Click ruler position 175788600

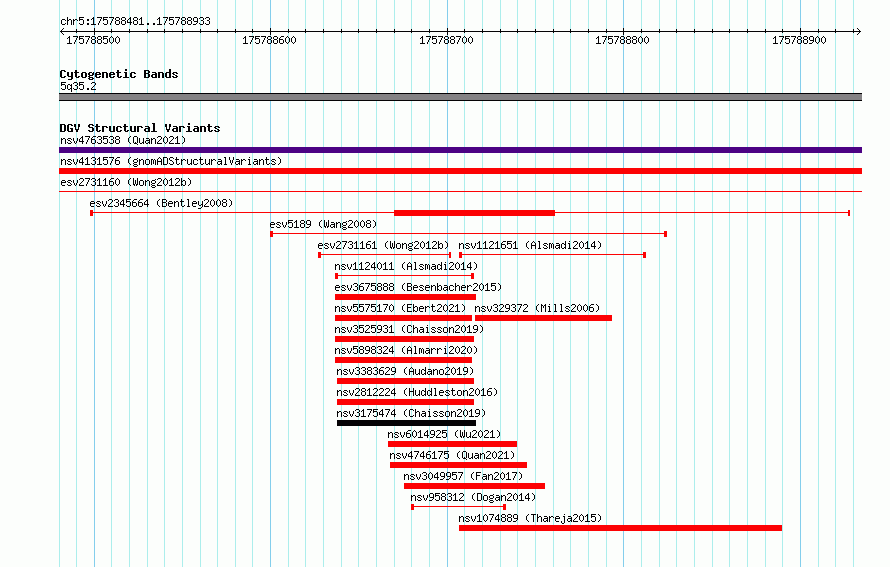[270, 40]
